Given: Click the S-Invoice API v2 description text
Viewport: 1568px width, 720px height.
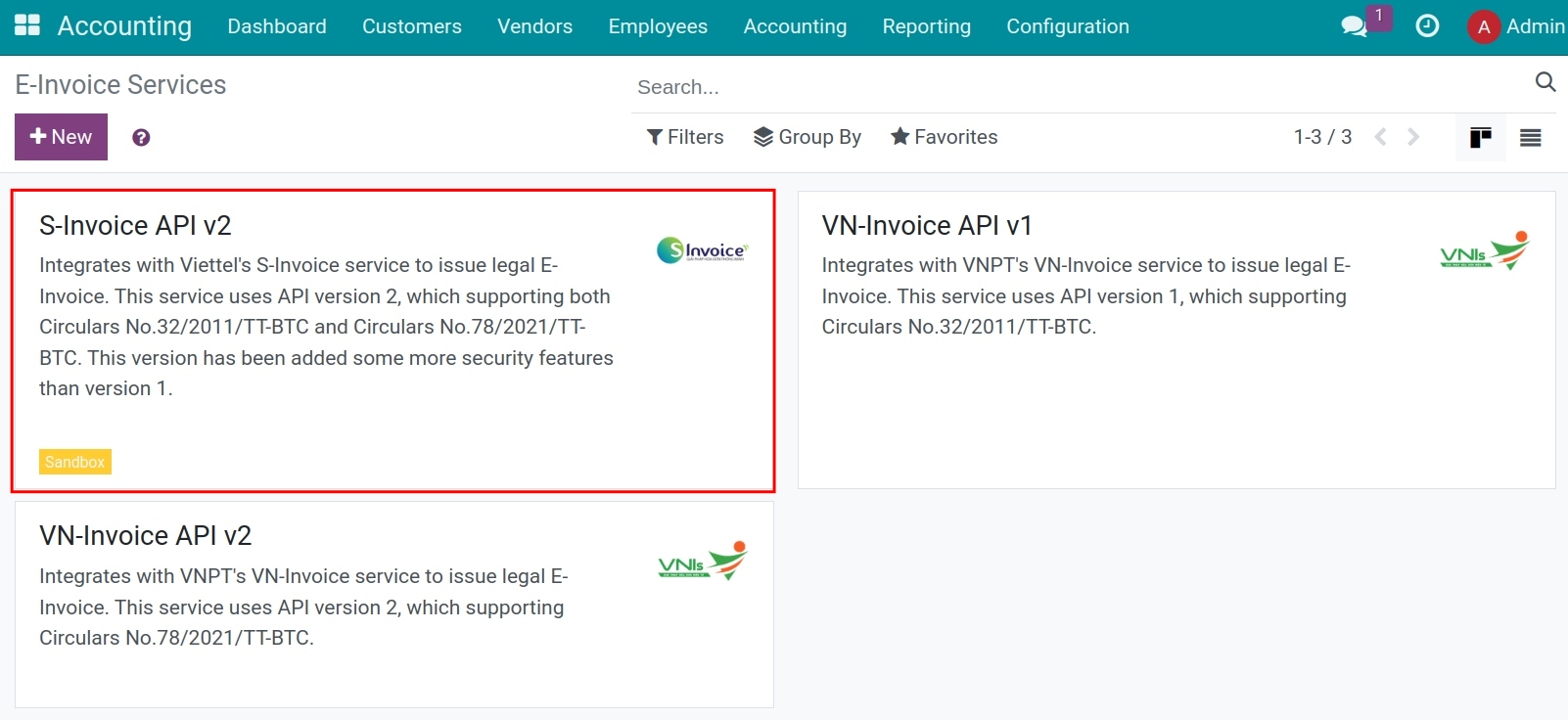Looking at the screenshot, I should 327,327.
